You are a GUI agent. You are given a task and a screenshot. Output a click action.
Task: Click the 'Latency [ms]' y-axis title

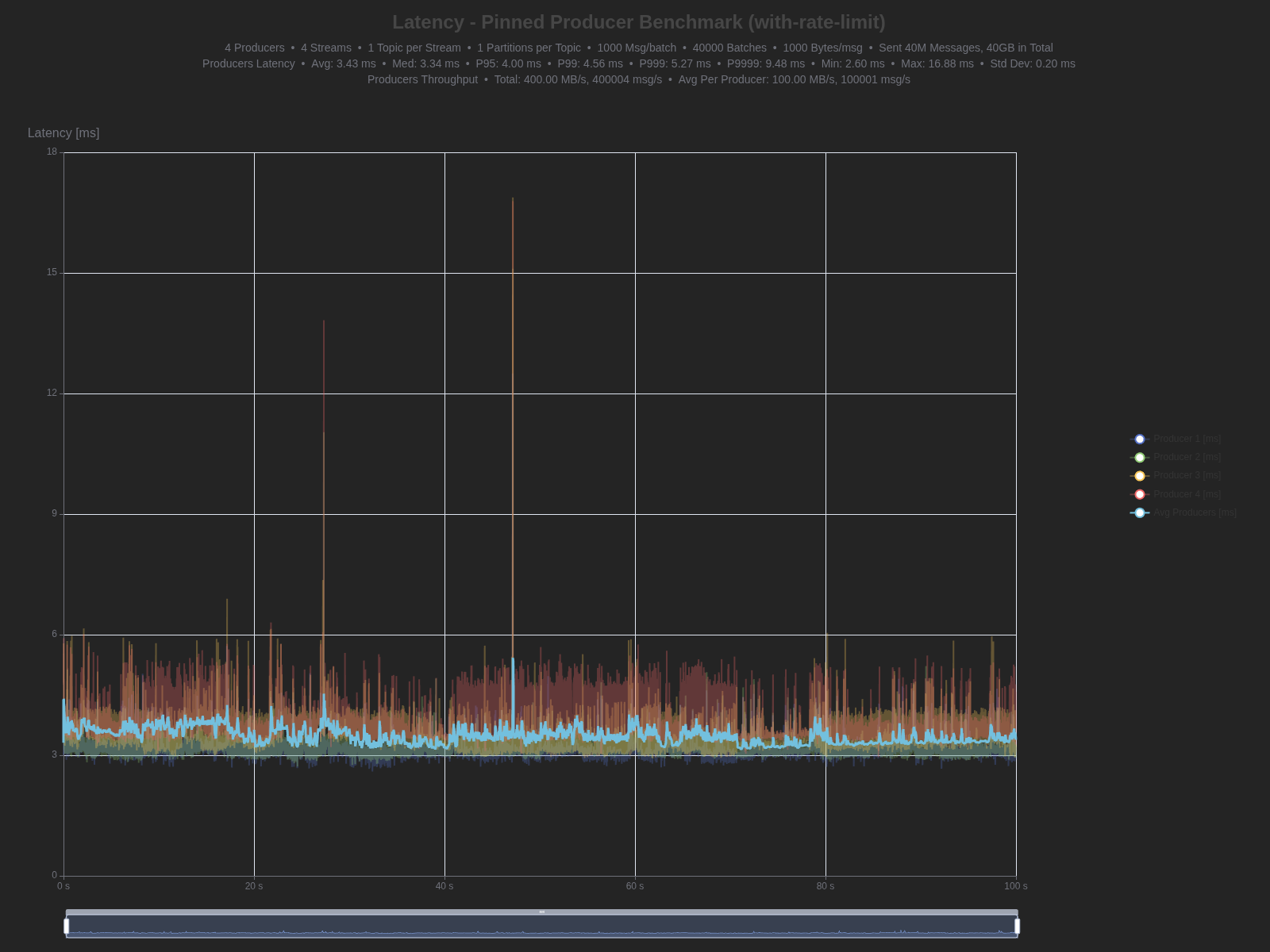point(63,133)
